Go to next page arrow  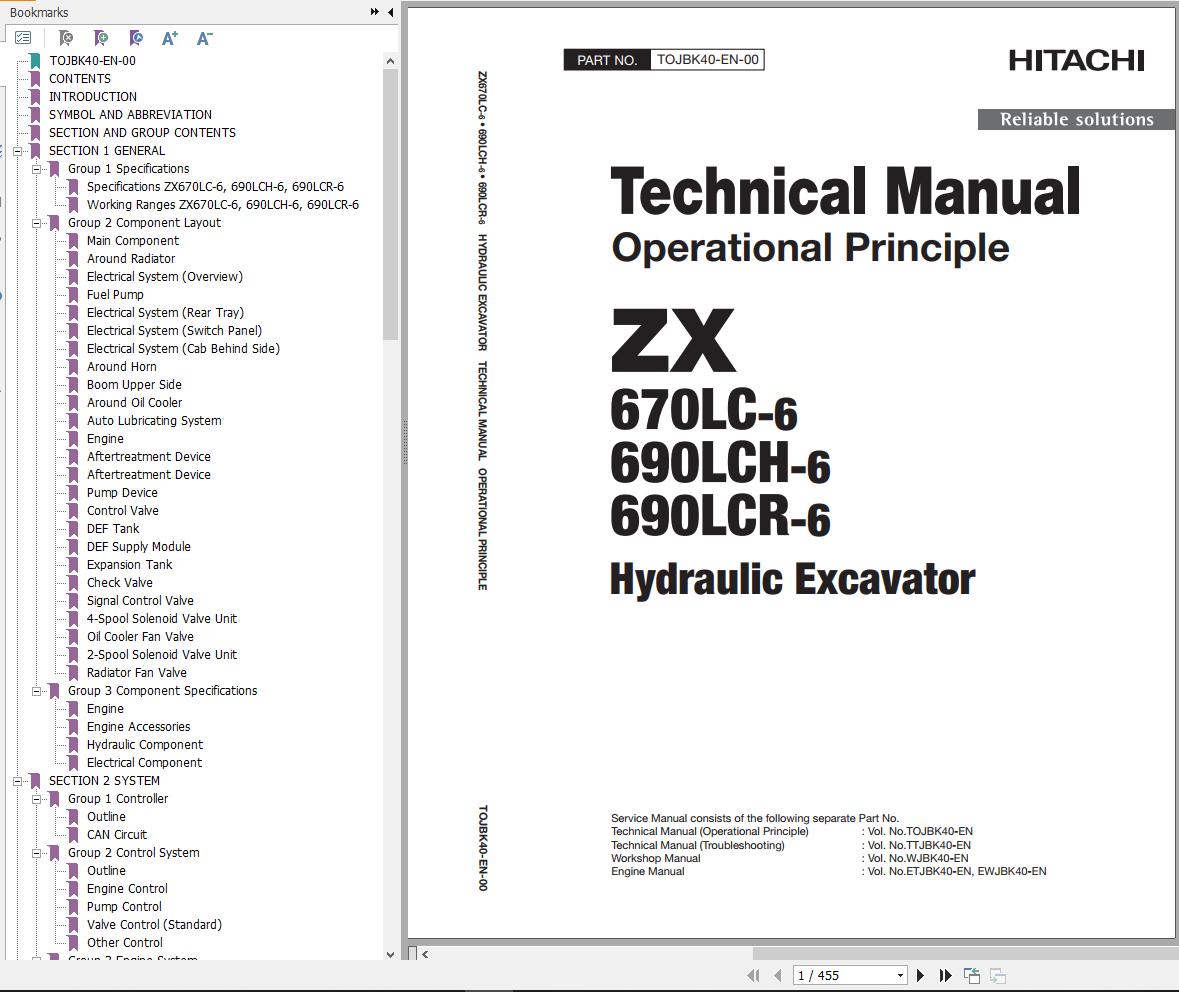tap(920, 975)
